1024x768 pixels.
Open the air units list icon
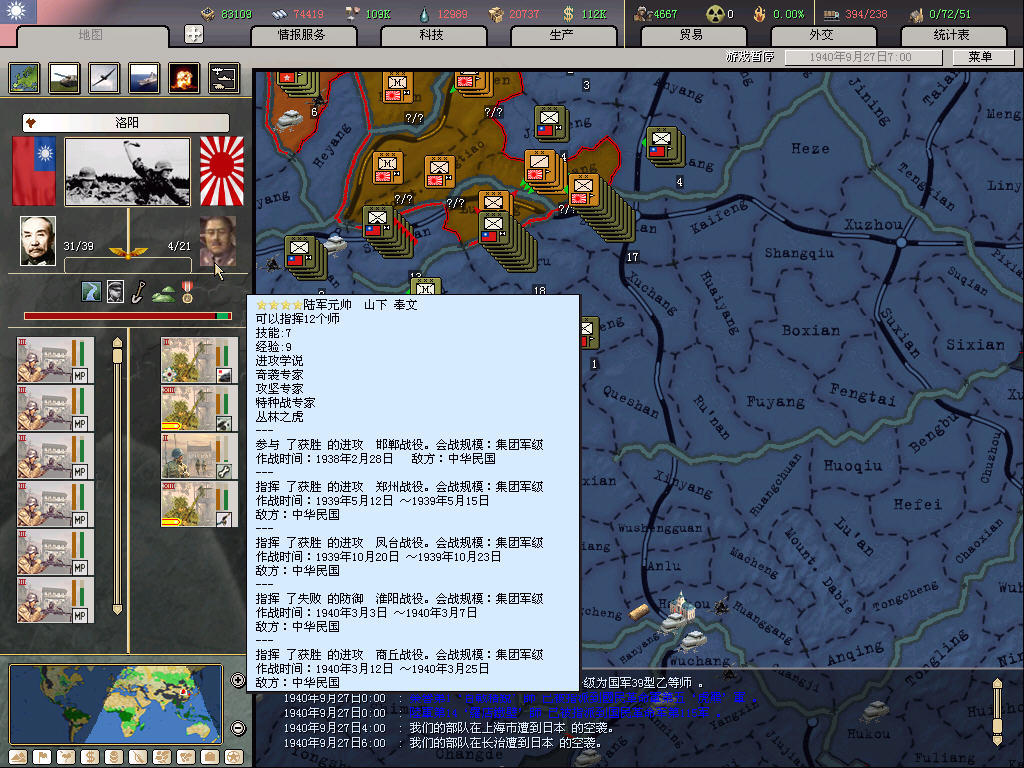104,78
